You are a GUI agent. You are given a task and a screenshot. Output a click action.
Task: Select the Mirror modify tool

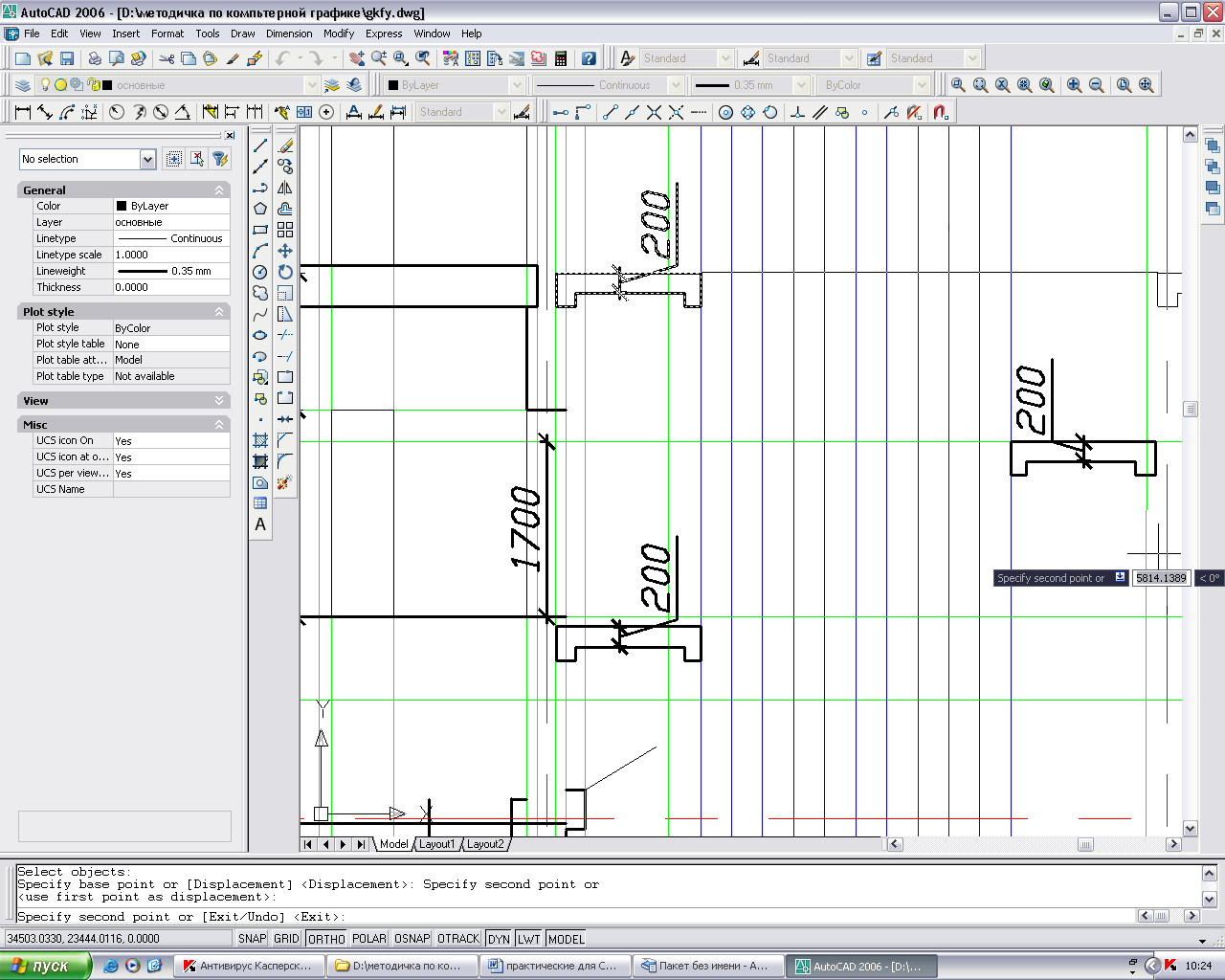click(x=285, y=188)
